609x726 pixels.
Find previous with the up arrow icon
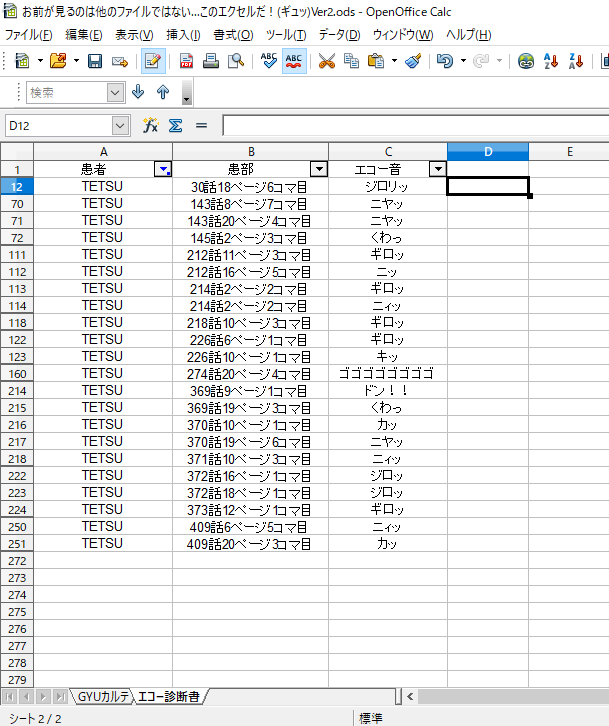tap(163, 92)
